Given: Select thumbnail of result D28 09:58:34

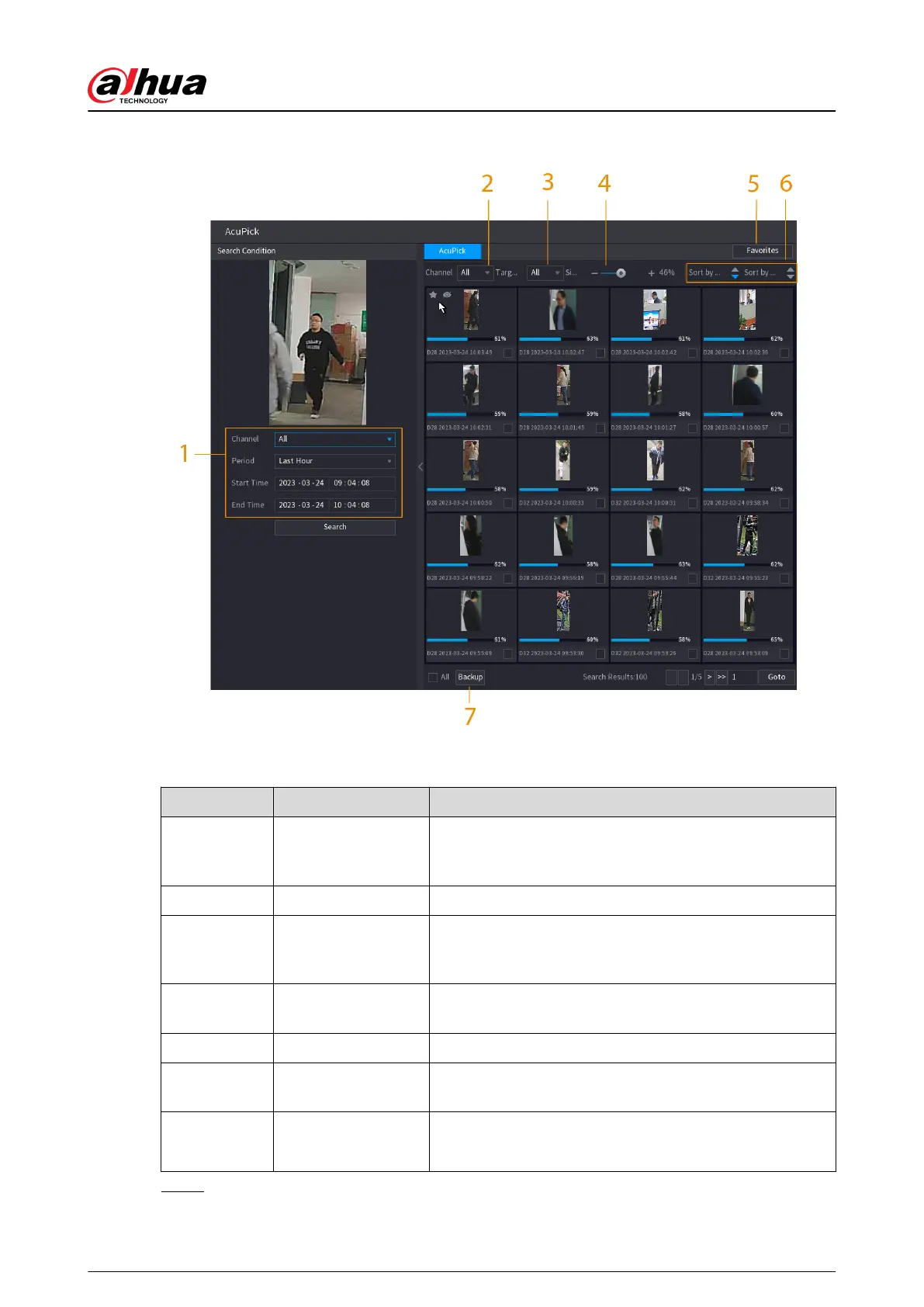Looking at the screenshot, I should 747,460.
